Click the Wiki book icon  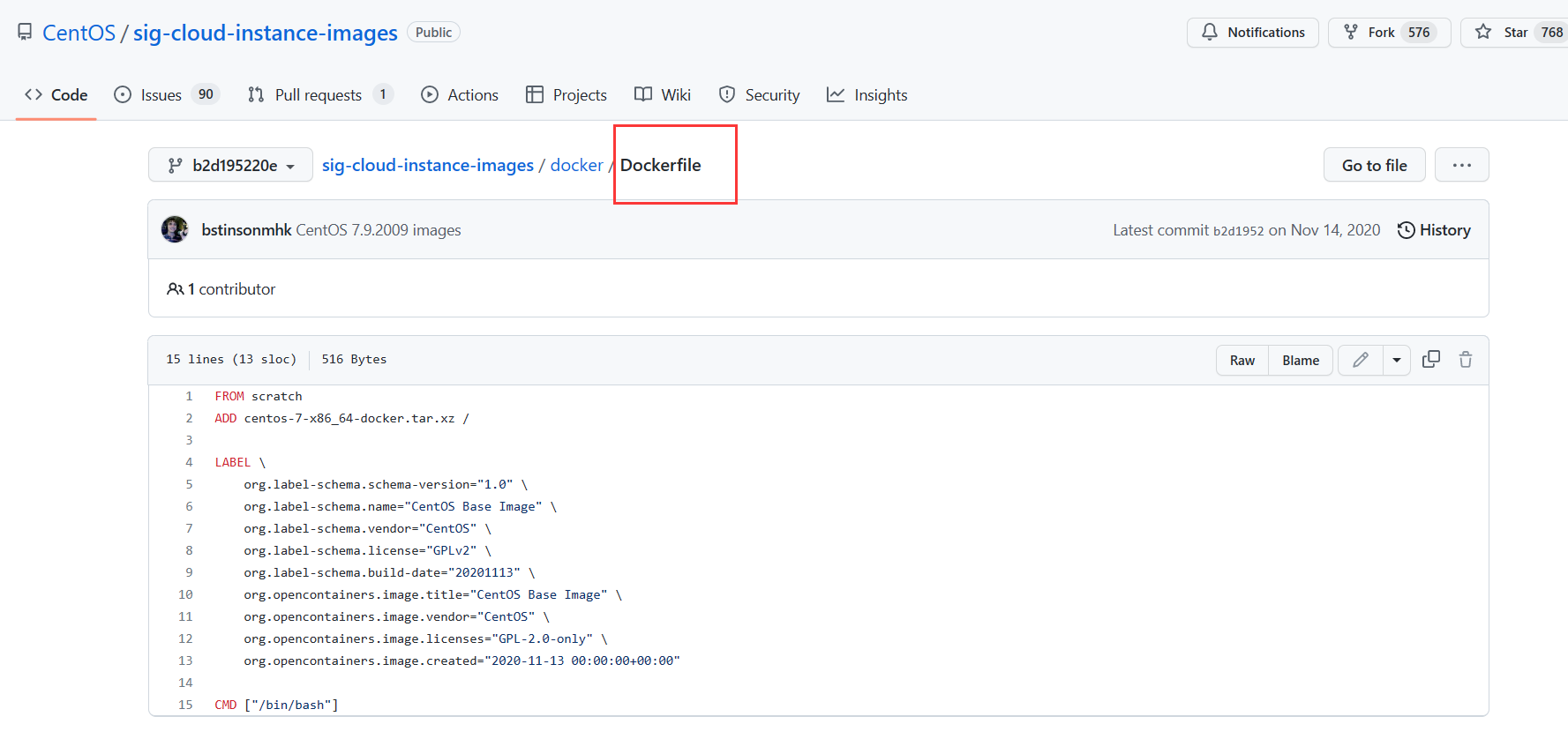coord(643,94)
